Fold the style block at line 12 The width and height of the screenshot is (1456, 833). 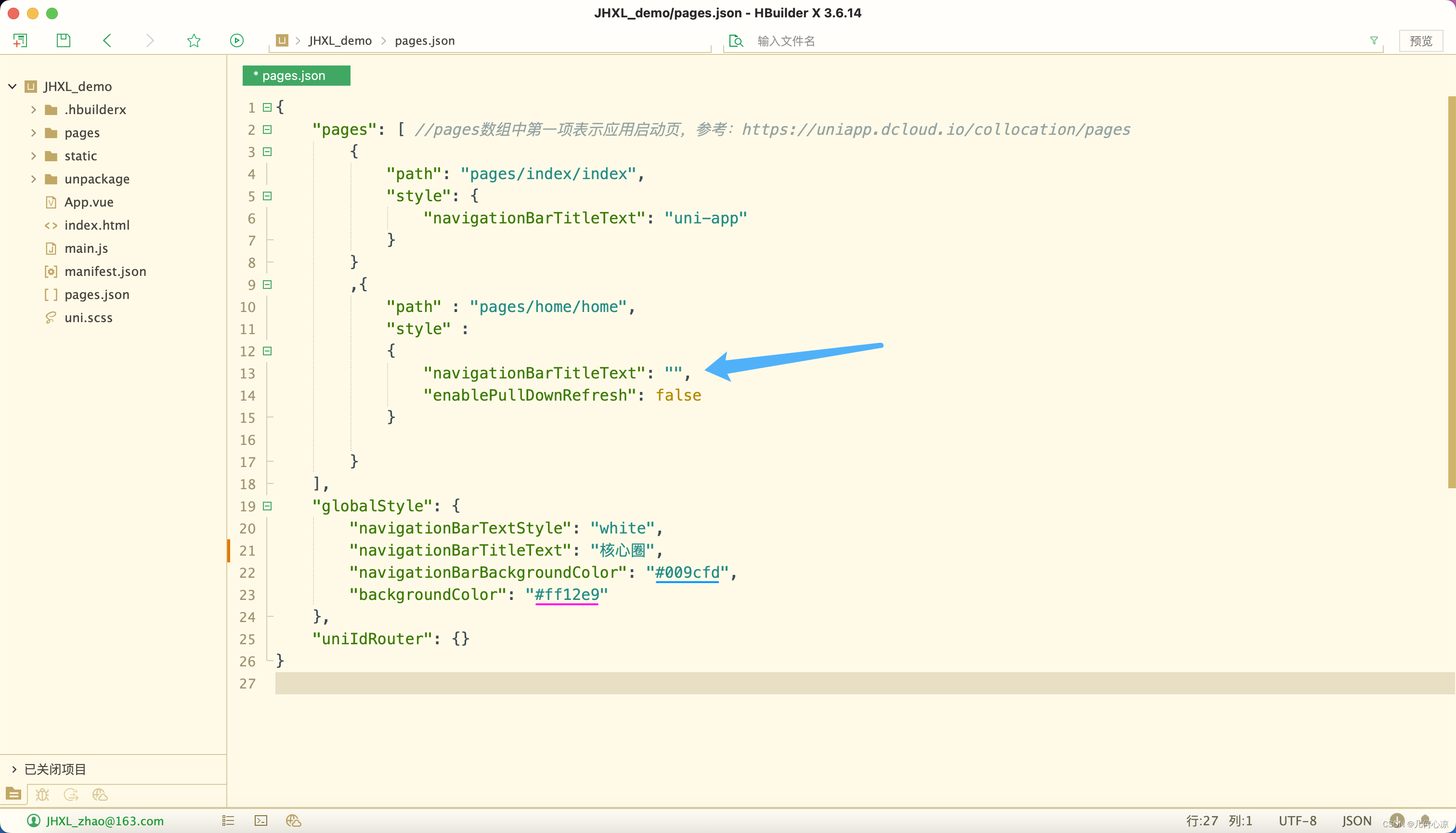267,351
